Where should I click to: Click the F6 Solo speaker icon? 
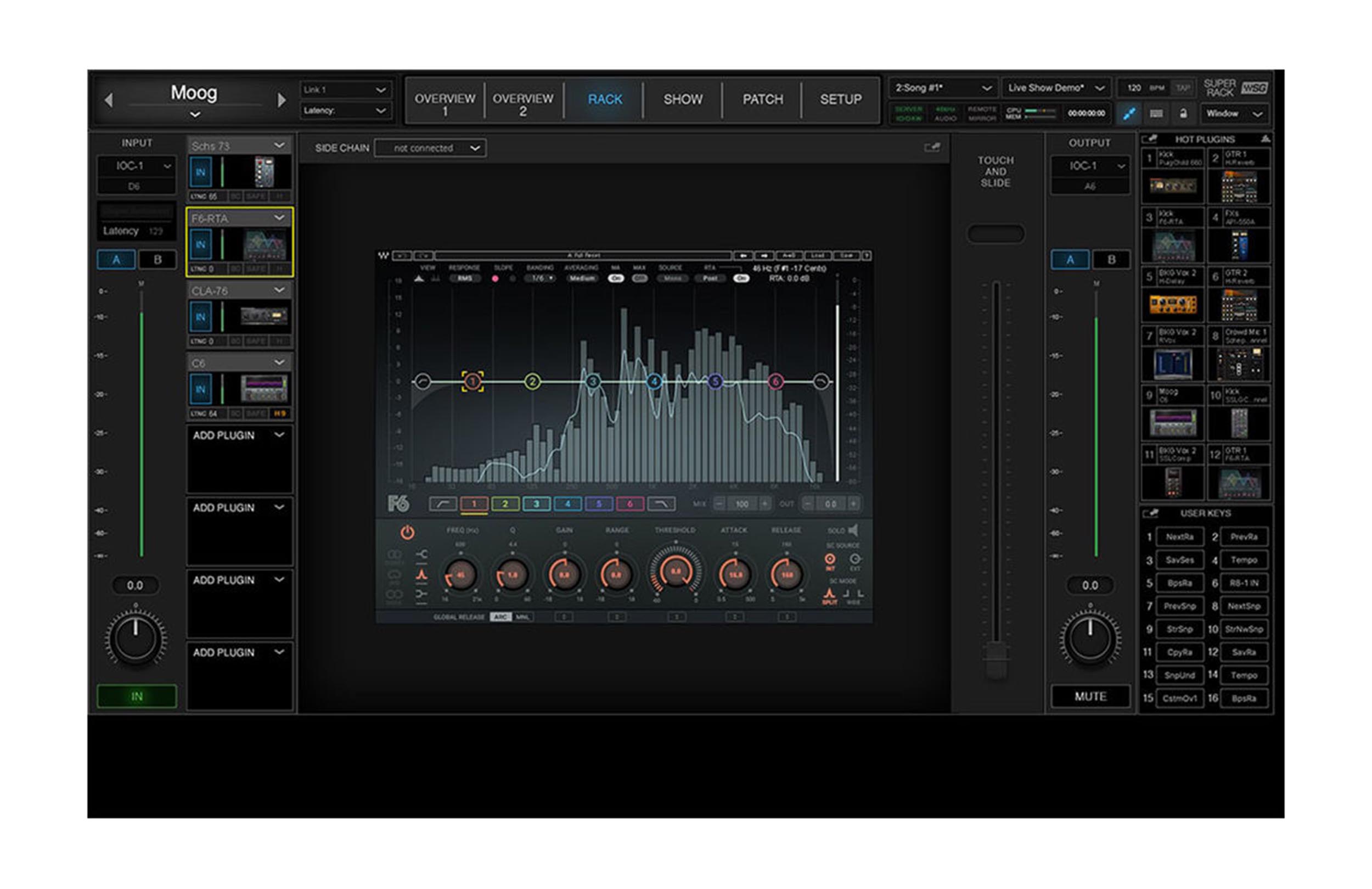click(x=853, y=529)
